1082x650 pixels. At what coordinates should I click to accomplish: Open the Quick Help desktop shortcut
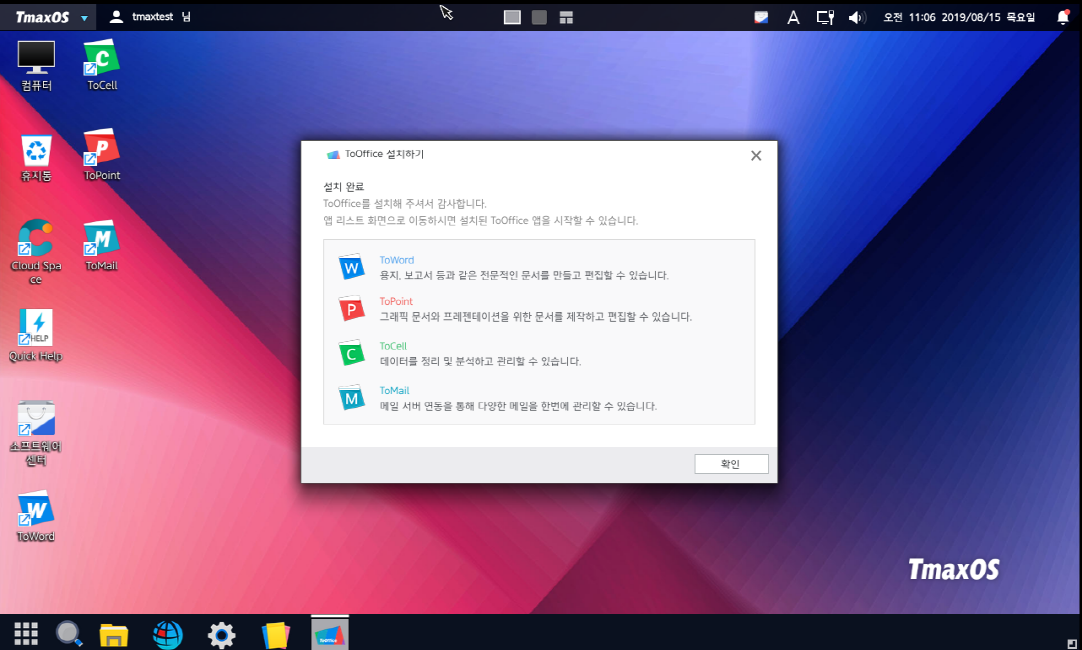[x=36, y=329]
